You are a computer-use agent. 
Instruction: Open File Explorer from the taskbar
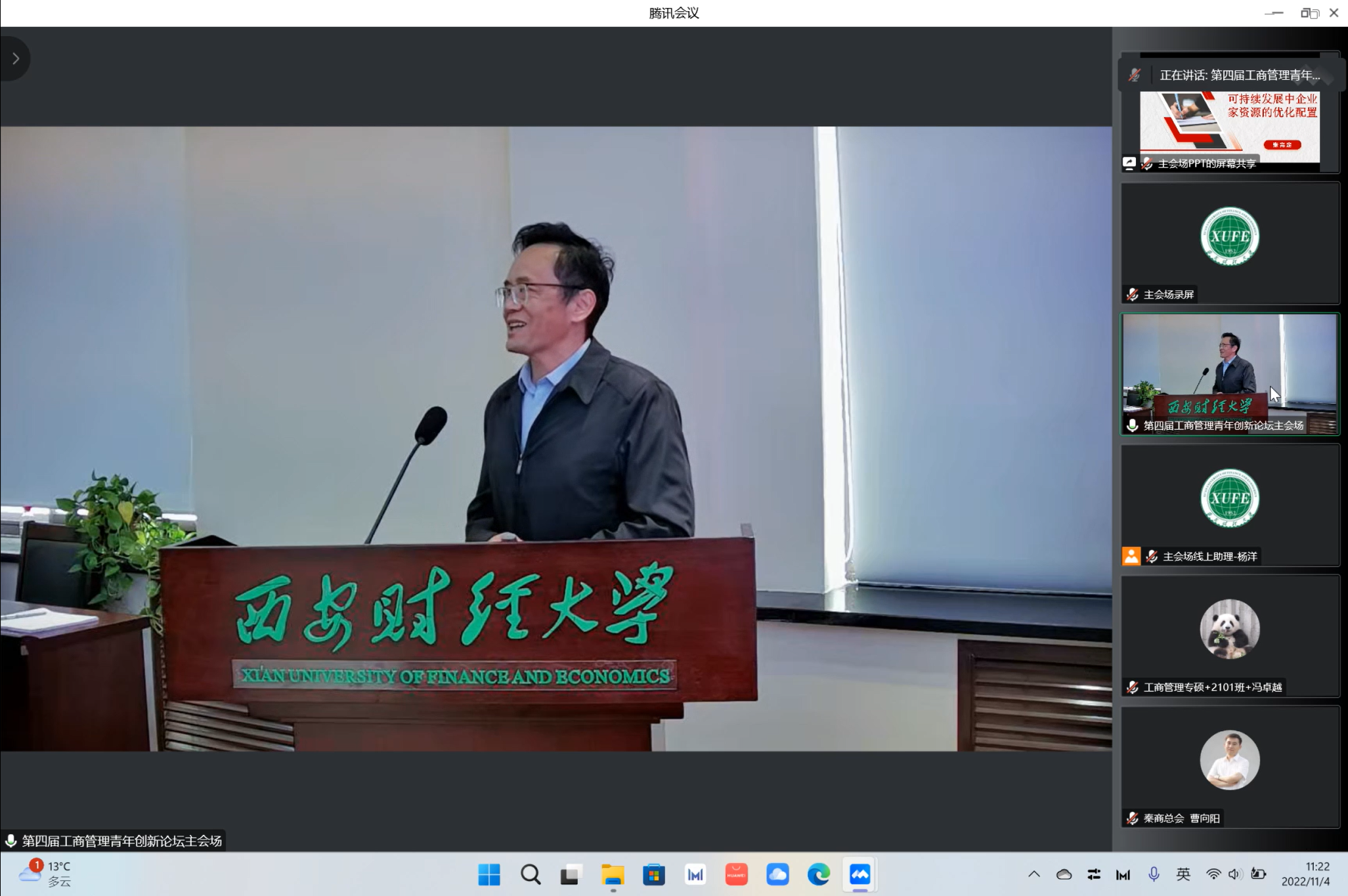(613, 874)
